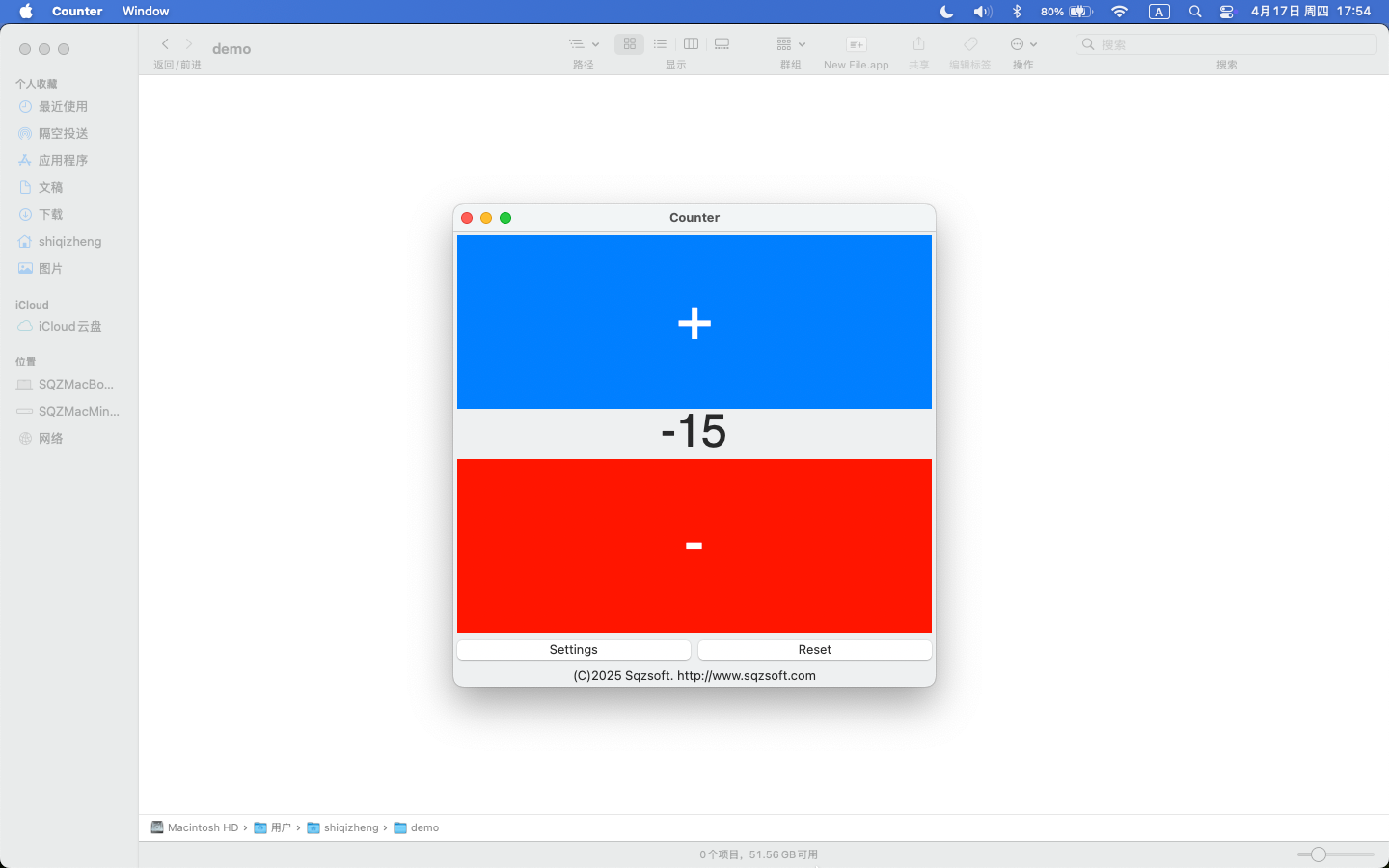The width and height of the screenshot is (1389, 868).
Task: Open Control Center in menu bar
Action: click(1226, 12)
